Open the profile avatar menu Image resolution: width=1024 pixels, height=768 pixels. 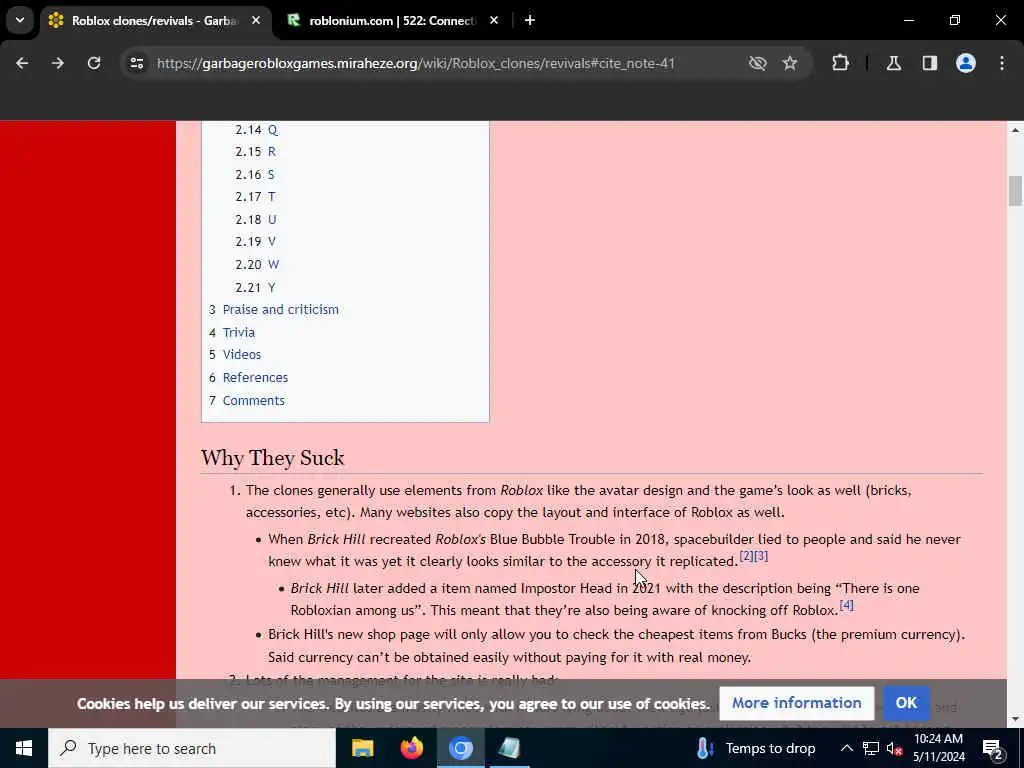tap(966, 63)
